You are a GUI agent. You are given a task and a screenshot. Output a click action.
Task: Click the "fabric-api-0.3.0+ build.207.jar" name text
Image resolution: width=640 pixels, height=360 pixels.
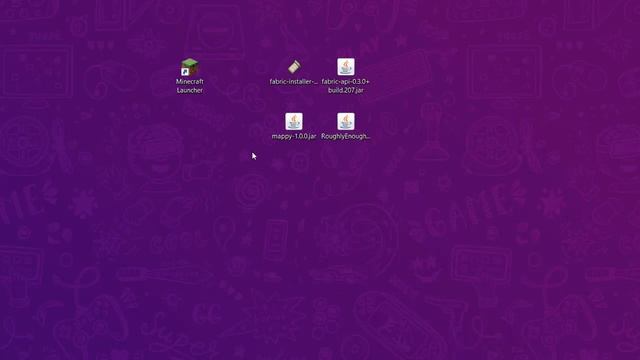coord(345,86)
